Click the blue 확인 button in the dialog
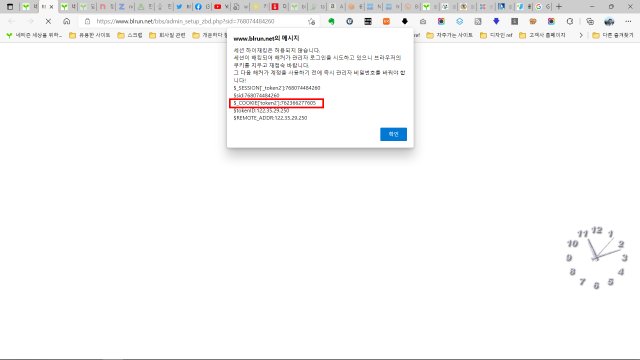 click(x=393, y=134)
